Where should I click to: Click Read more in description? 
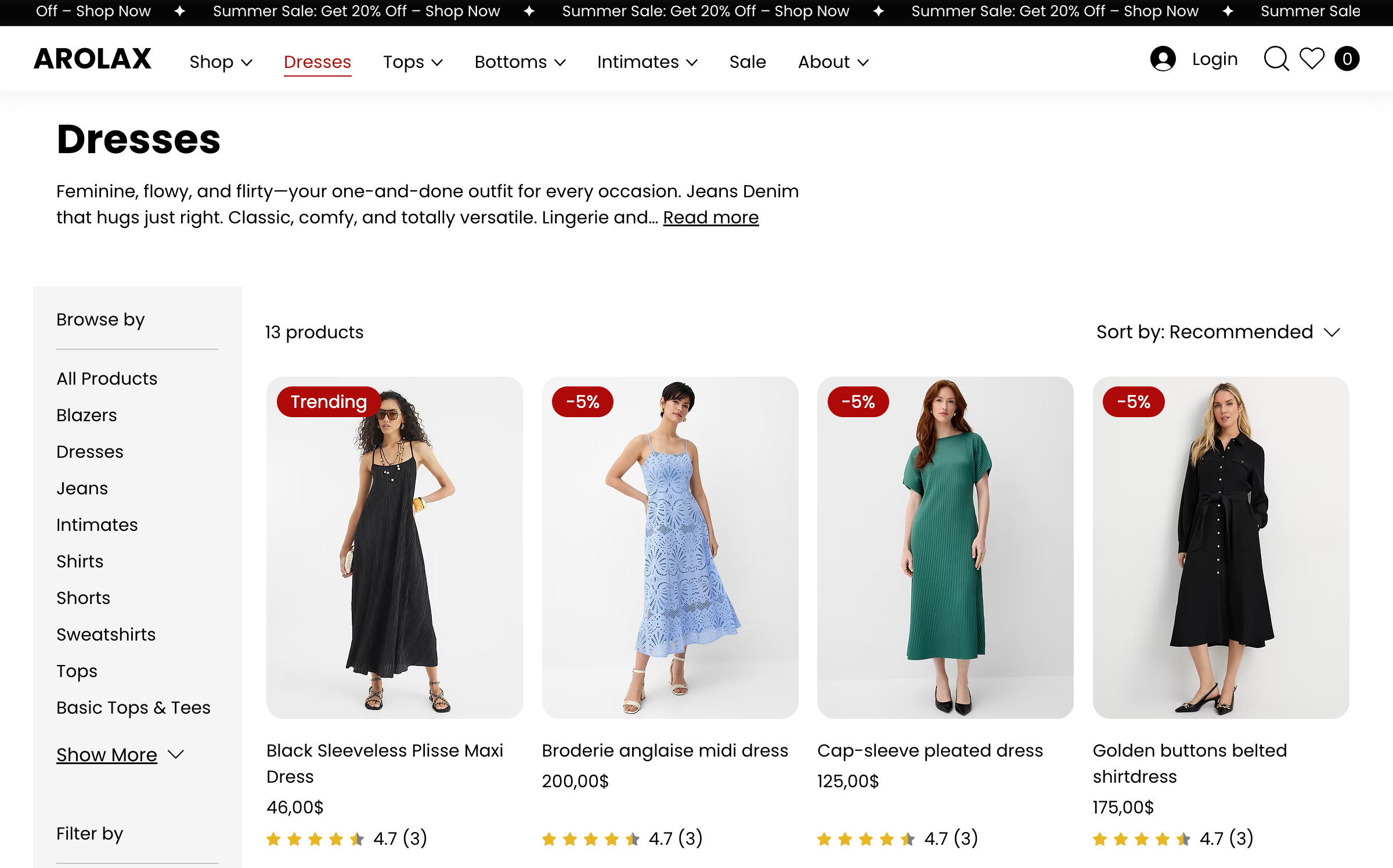pyautogui.click(x=710, y=218)
